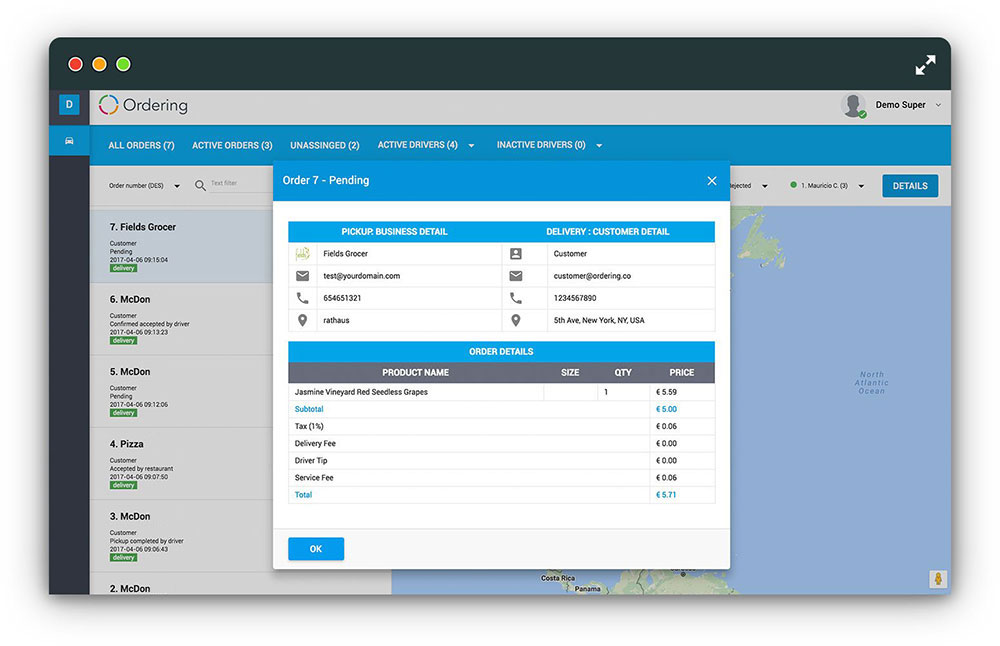Switch to the Active Orders (3) tab
This screenshot has height=646, width=1000.
click(x=232, y=145)
